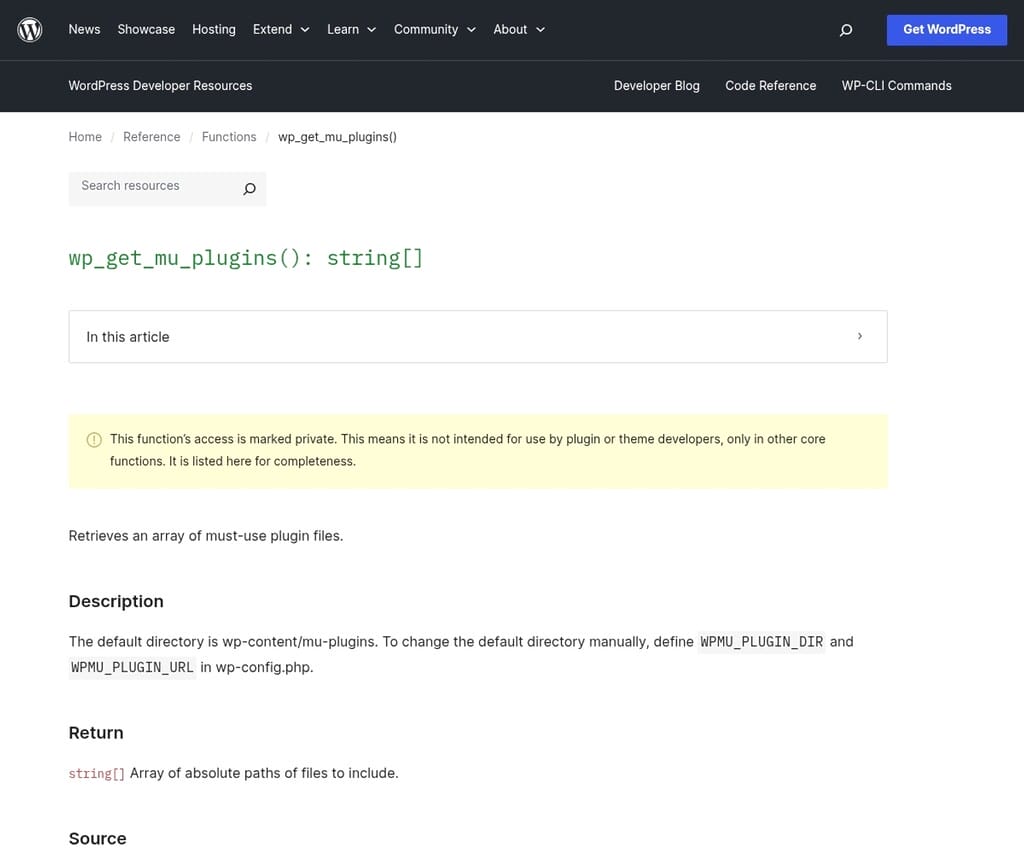Open the header search magnifier icon

[x=846, y=31]
